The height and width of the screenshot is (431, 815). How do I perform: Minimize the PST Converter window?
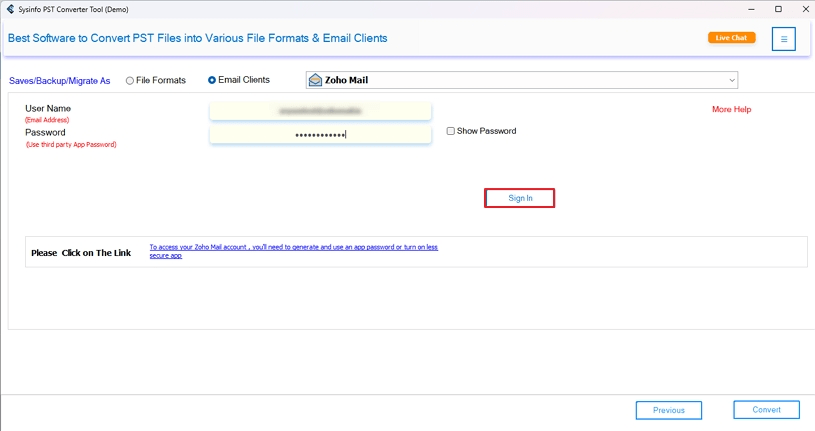[x=751, y=9]
